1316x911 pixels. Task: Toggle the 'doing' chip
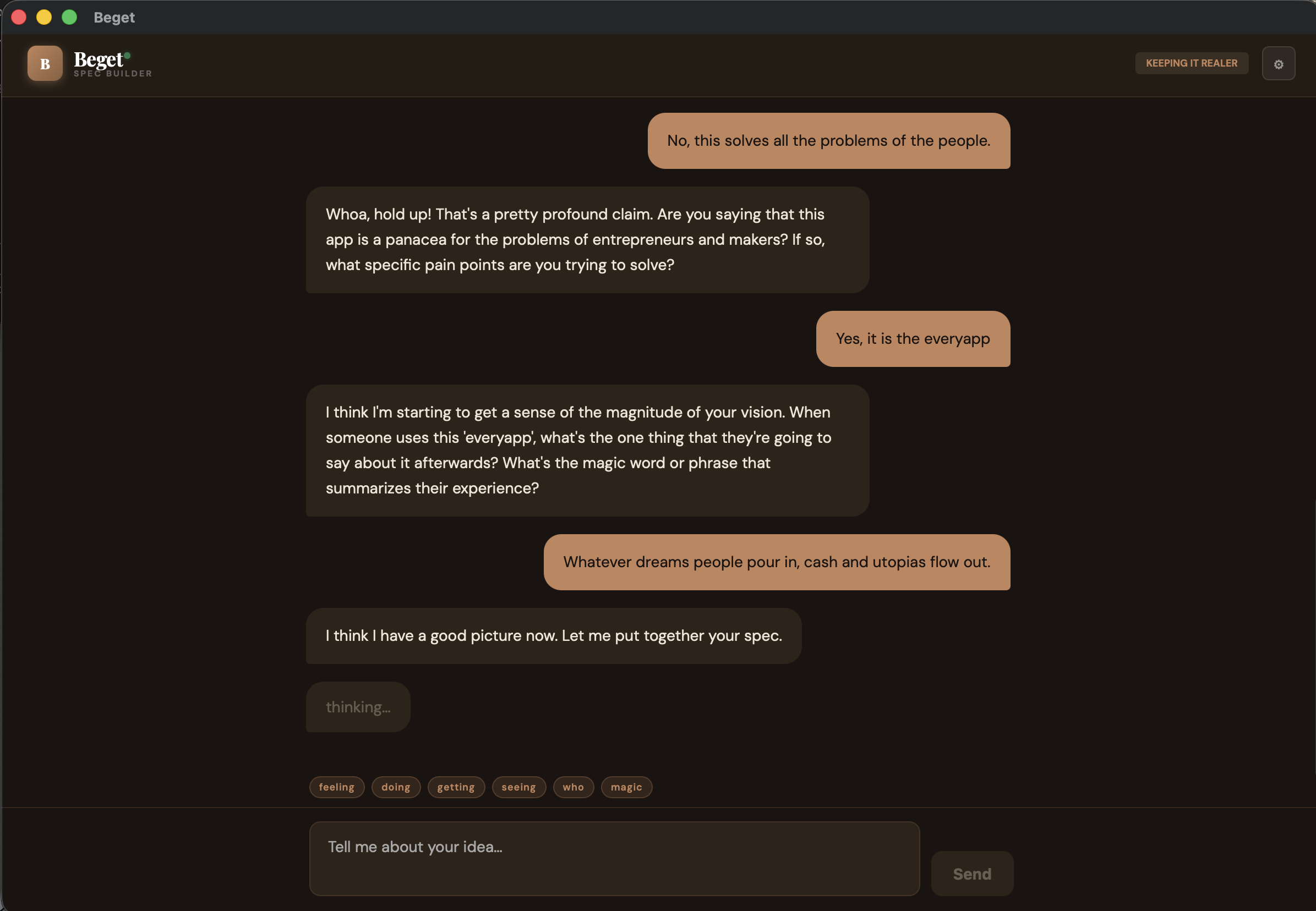396,787
